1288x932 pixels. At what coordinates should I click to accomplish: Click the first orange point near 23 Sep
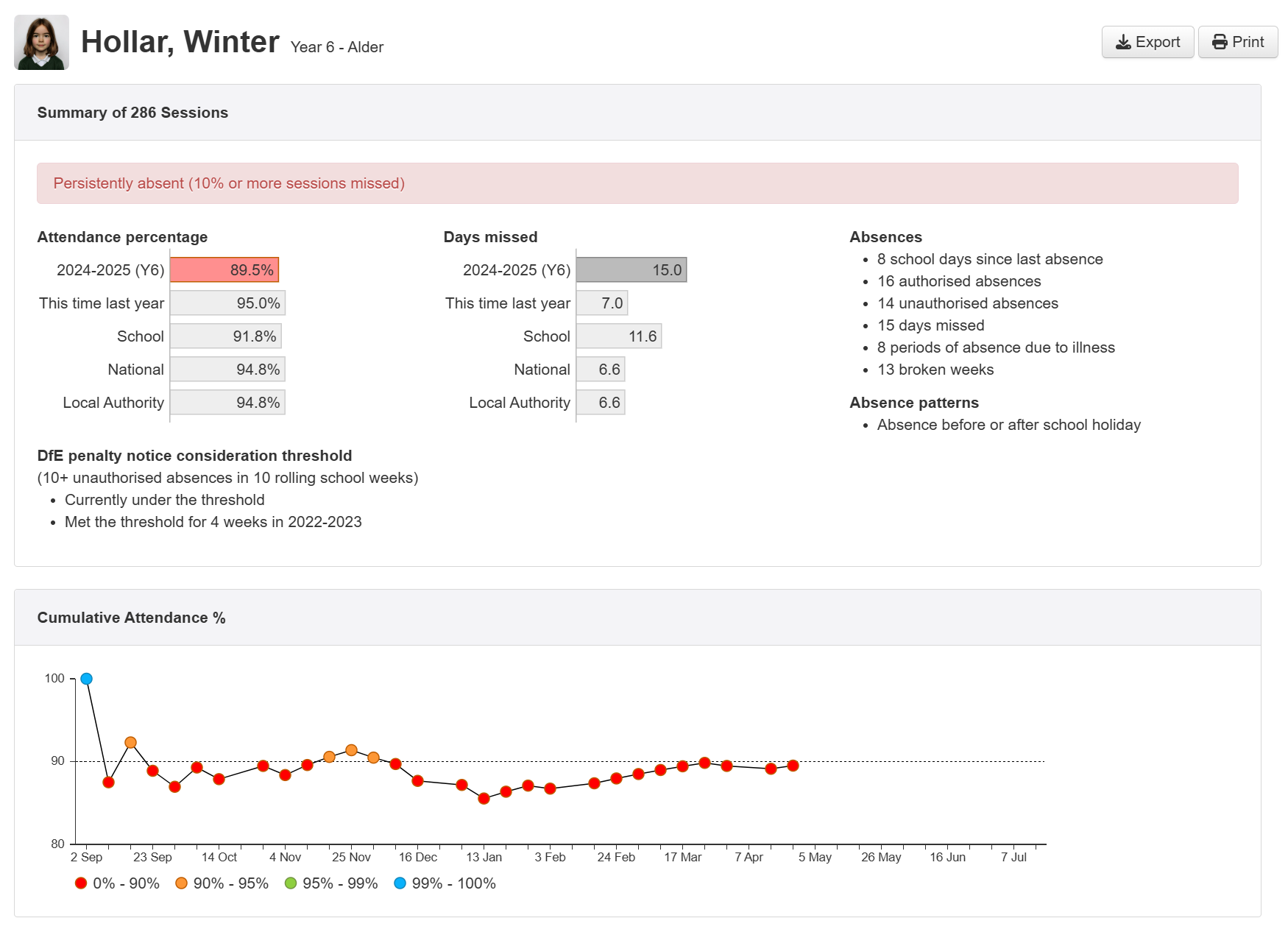point(130,743)
